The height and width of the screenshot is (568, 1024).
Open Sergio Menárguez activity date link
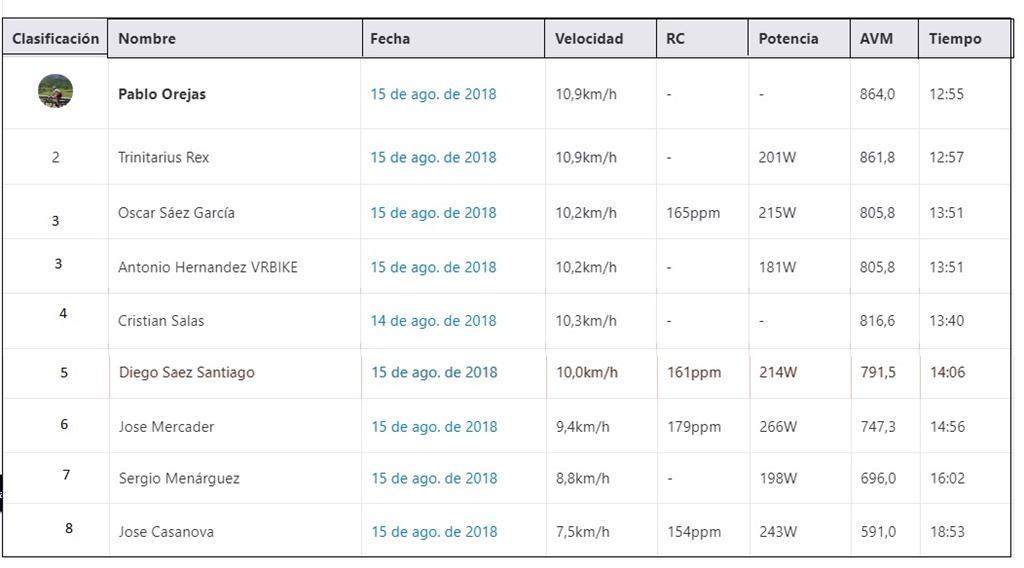(434, 478)
